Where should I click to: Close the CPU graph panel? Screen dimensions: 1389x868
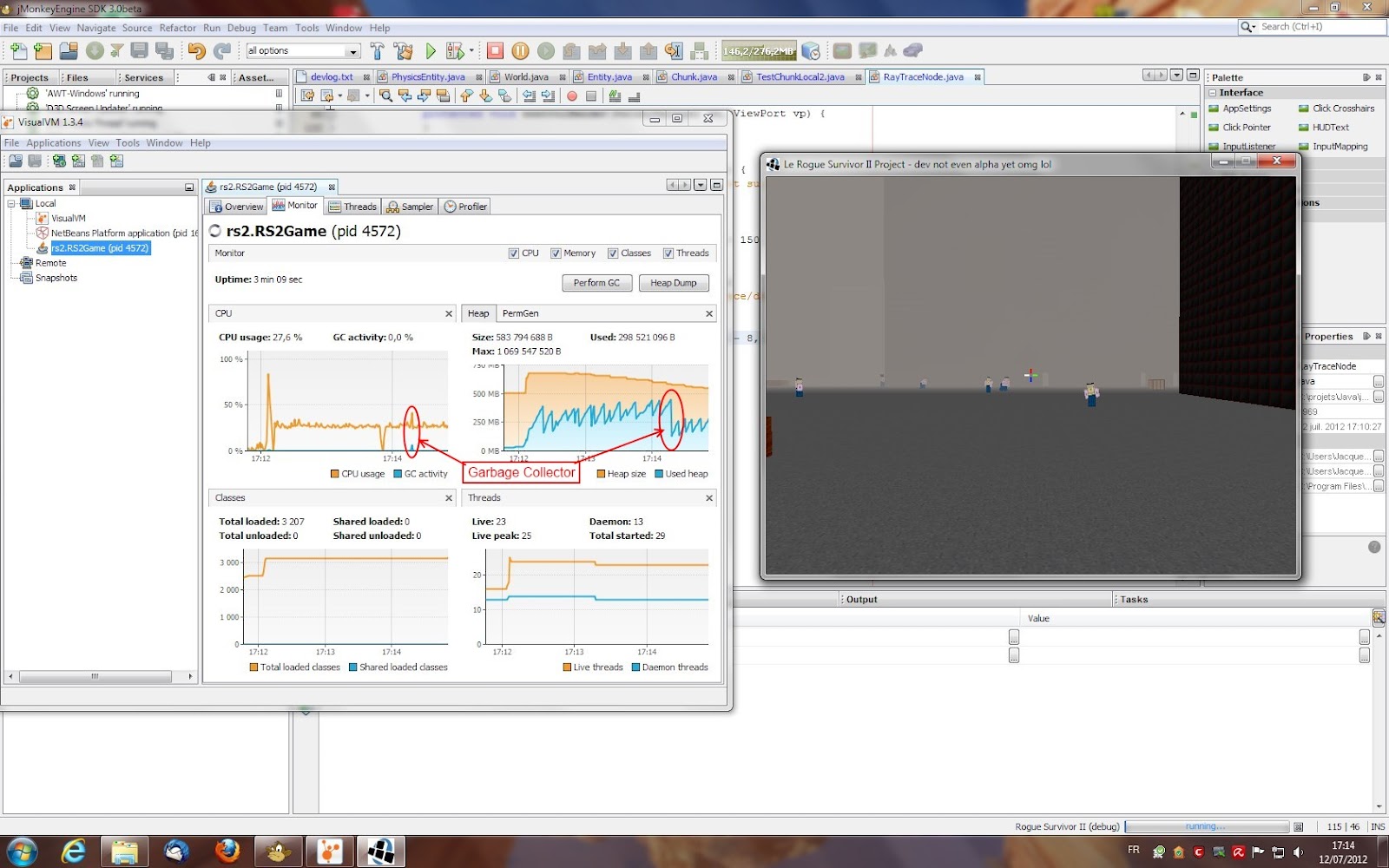(449, 314)
